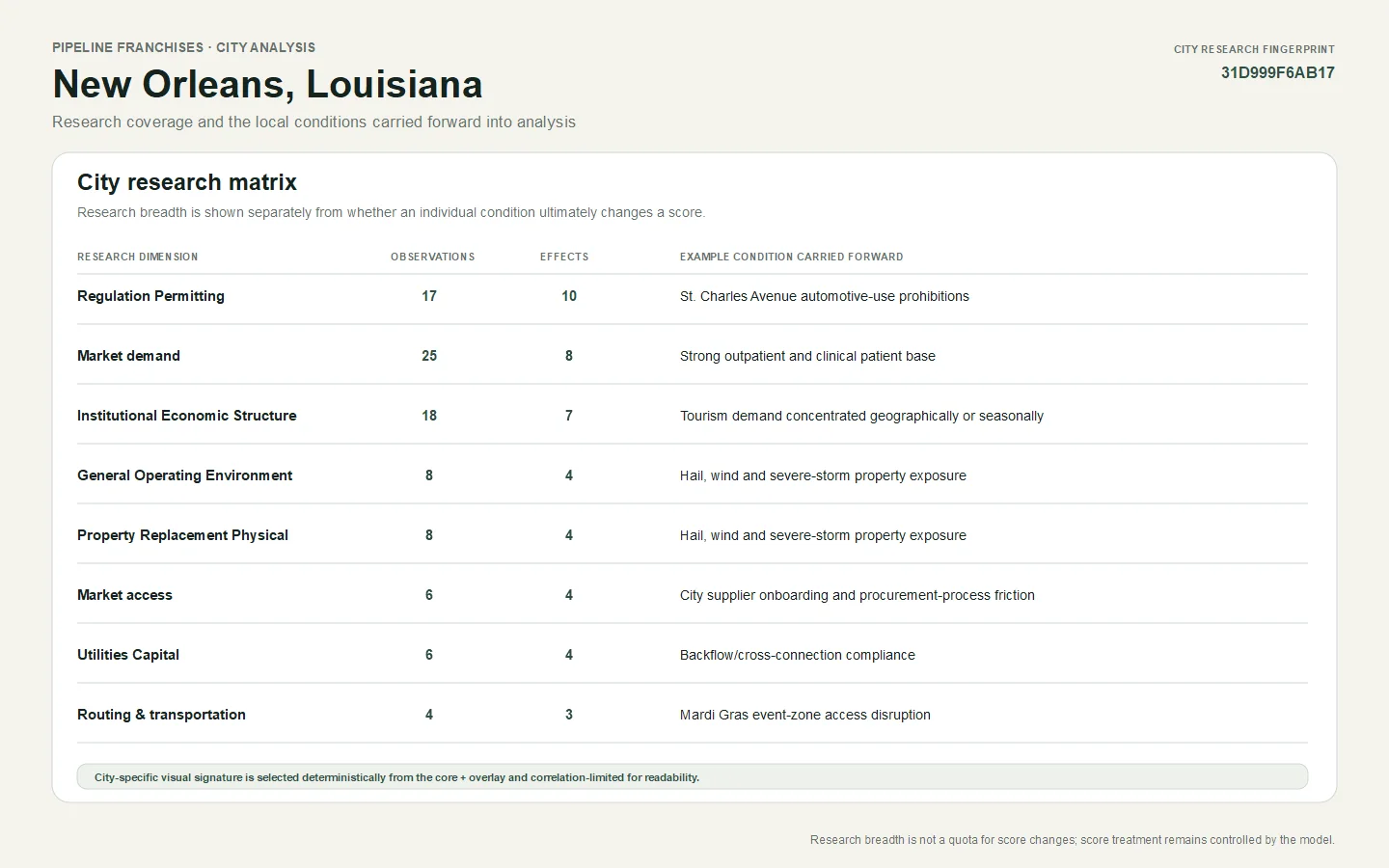Click the footer note about research breadth quota
Image resolution: width=1389 pixels, height=868 pixels.
1073,840
